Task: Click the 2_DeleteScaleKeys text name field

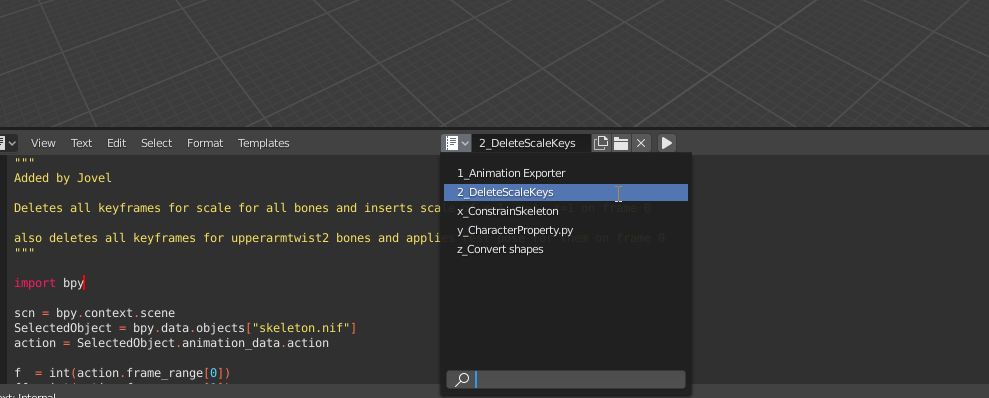Action: [531, 143]
